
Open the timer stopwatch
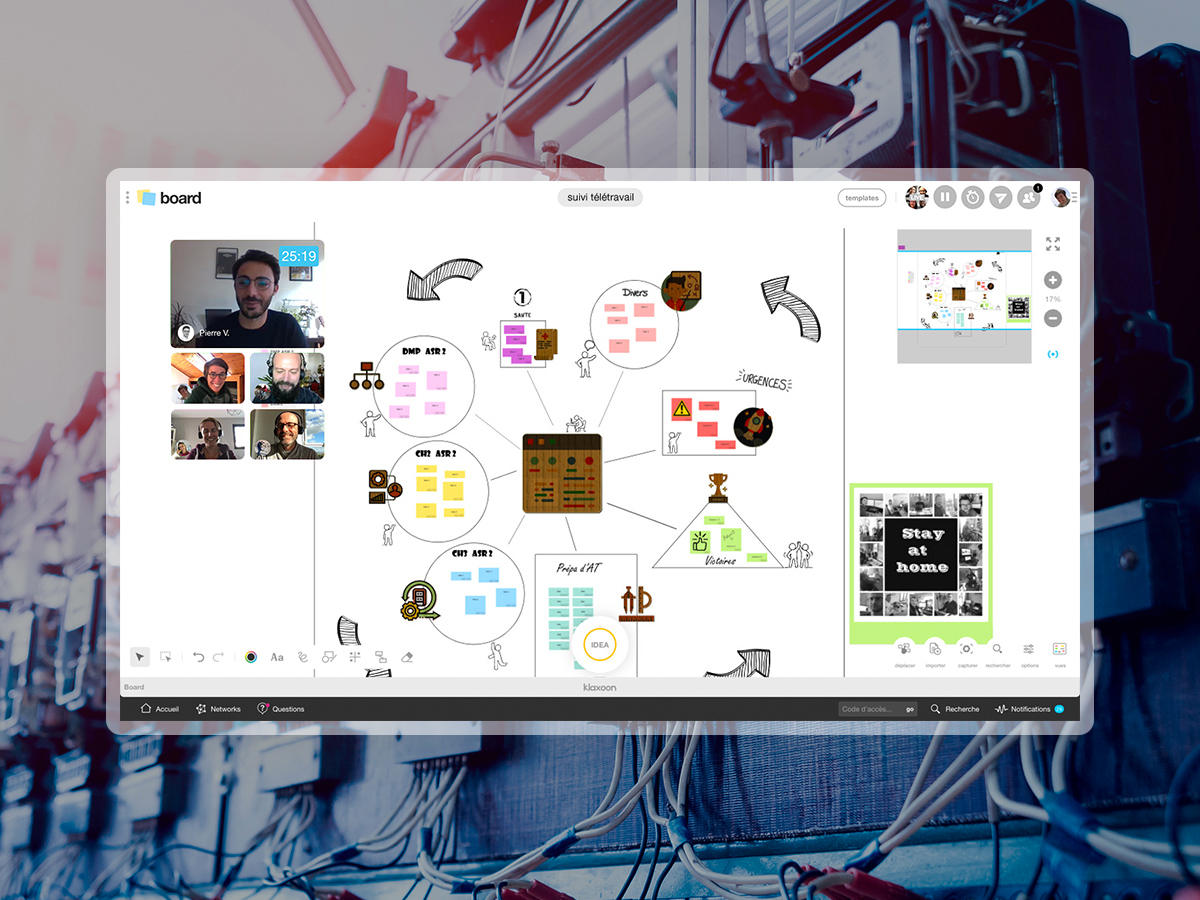click(x=973, y=197)
